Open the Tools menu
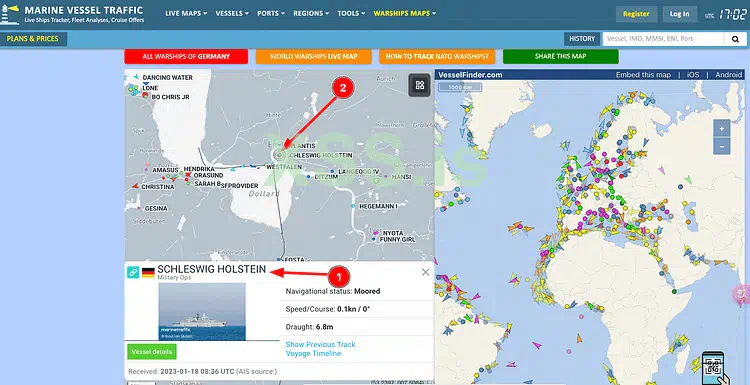 click(x=351, y=13)
